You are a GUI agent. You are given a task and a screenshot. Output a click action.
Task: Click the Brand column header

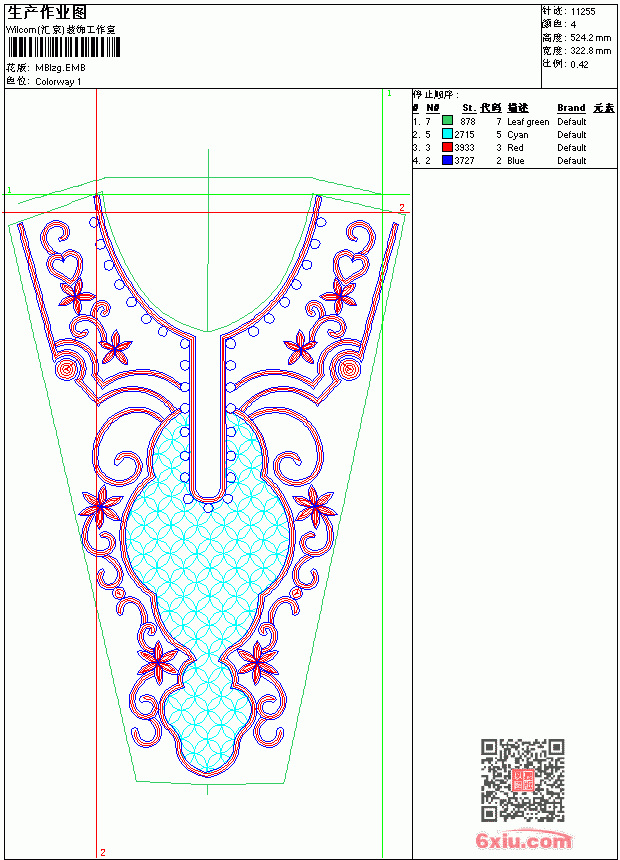571,108
